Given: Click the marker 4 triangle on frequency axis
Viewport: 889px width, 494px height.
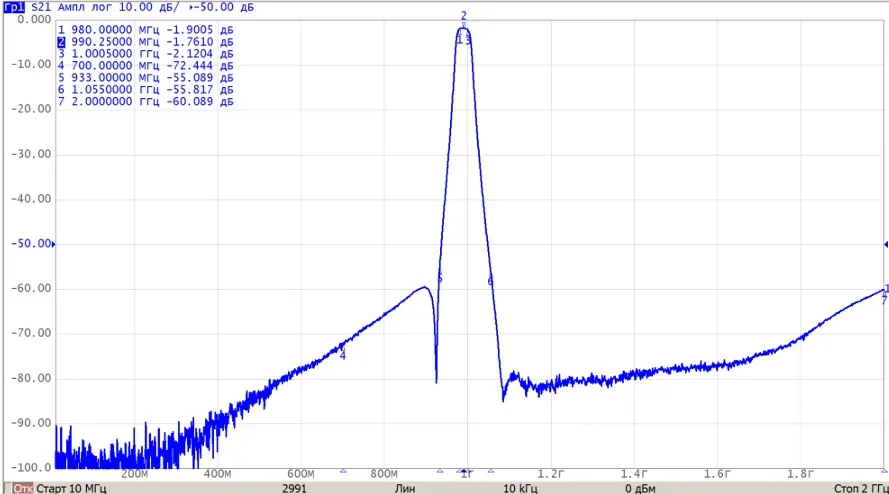Looking at the screenshot, I should pyautogui.click(x=343, y=471).
